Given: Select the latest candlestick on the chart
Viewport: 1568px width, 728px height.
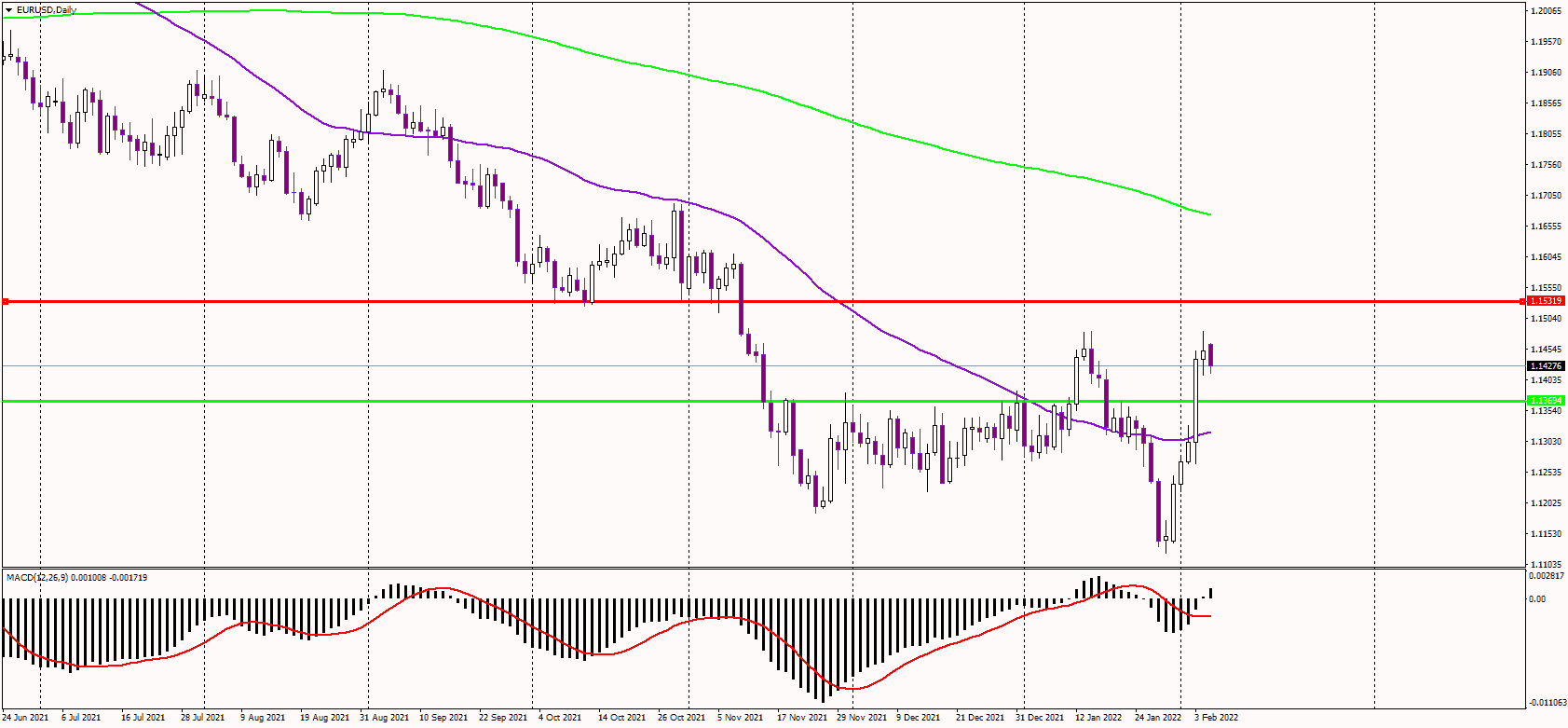Looking at the screenshot, I should pos(1210,355).
